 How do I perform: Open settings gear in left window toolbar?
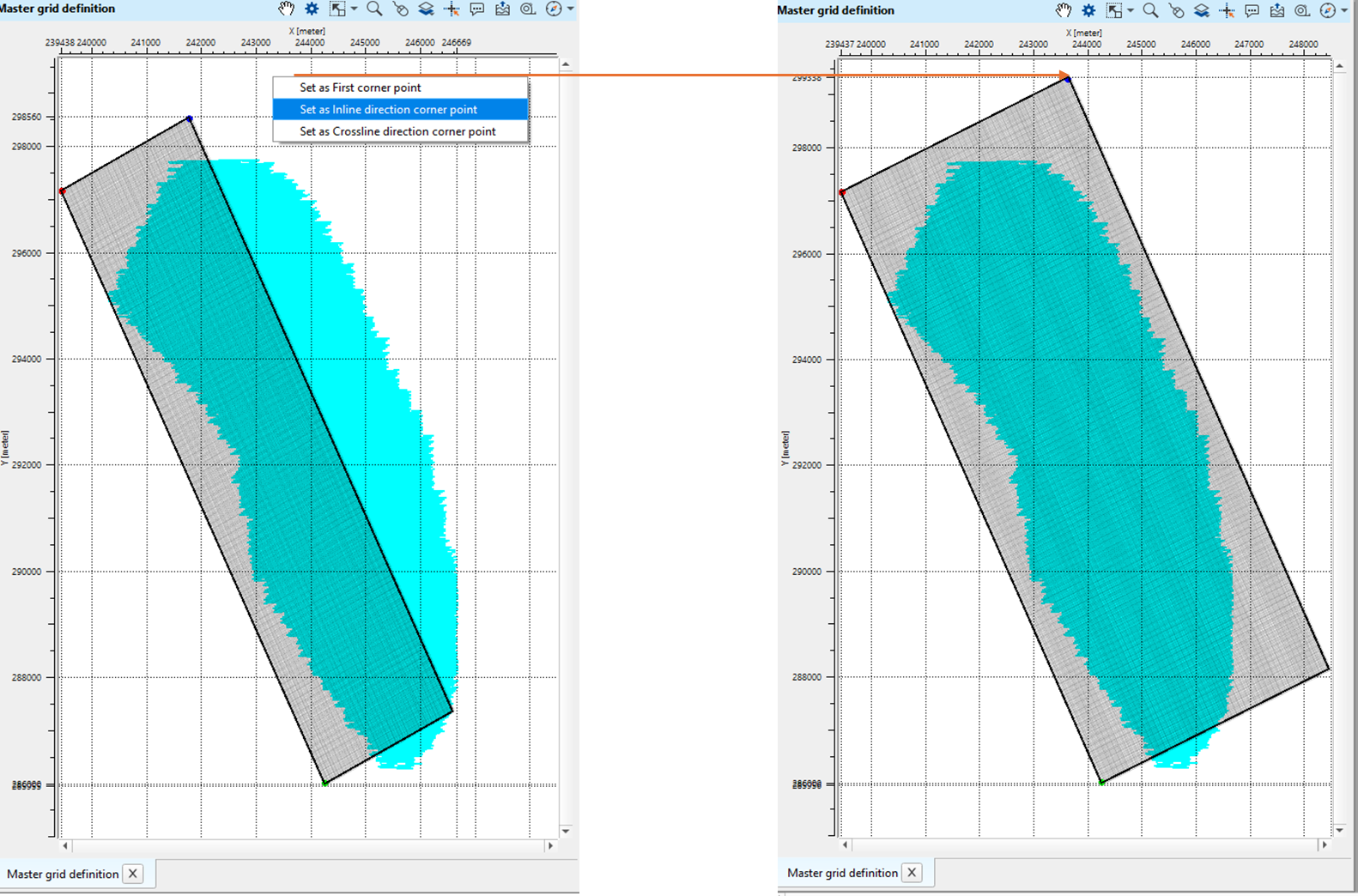pos(312,9)
